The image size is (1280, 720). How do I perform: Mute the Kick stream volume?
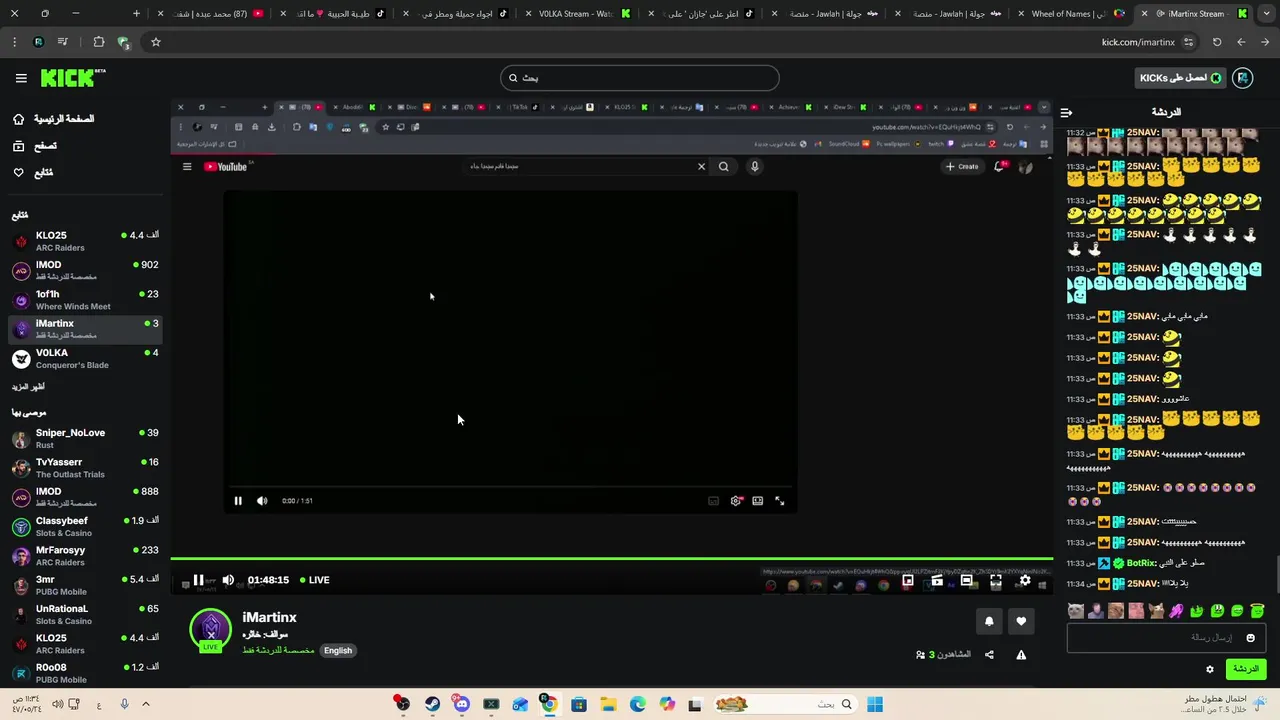point(228,580)
